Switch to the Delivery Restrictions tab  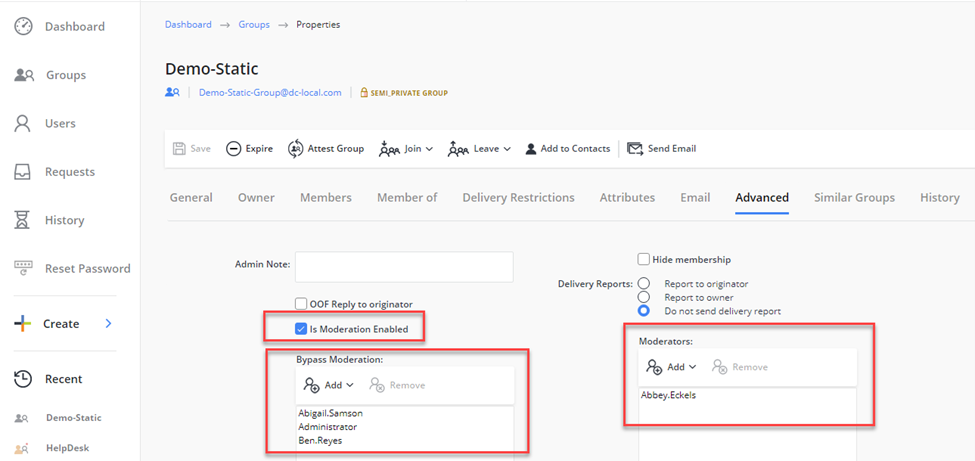click(518, 198)
